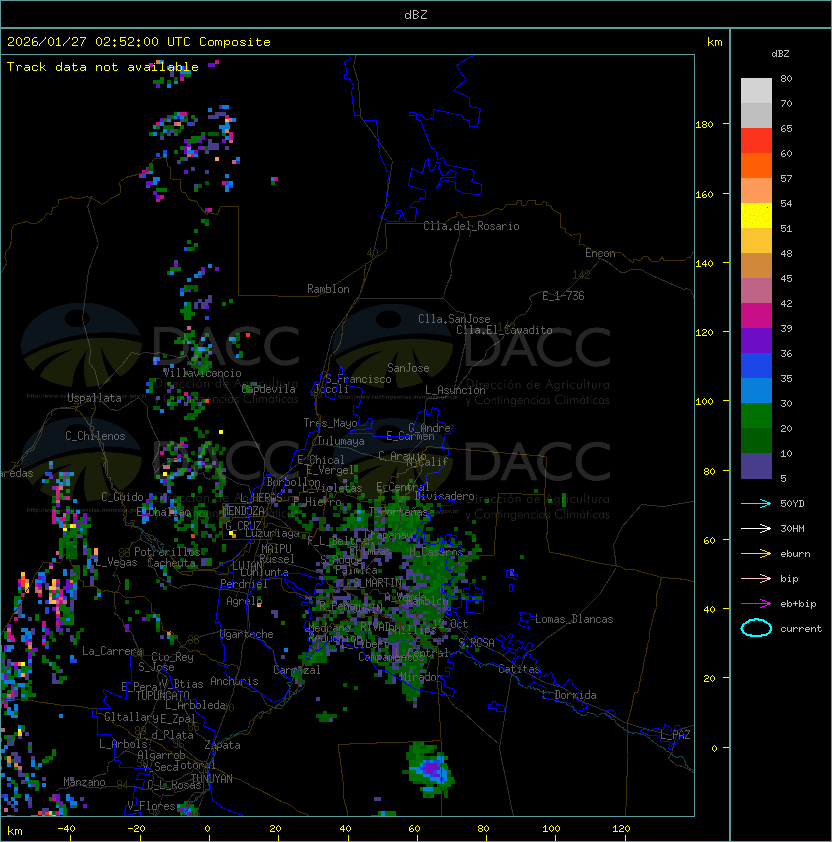
Task: Click the dBZ title at top
Action: (416, 14)
